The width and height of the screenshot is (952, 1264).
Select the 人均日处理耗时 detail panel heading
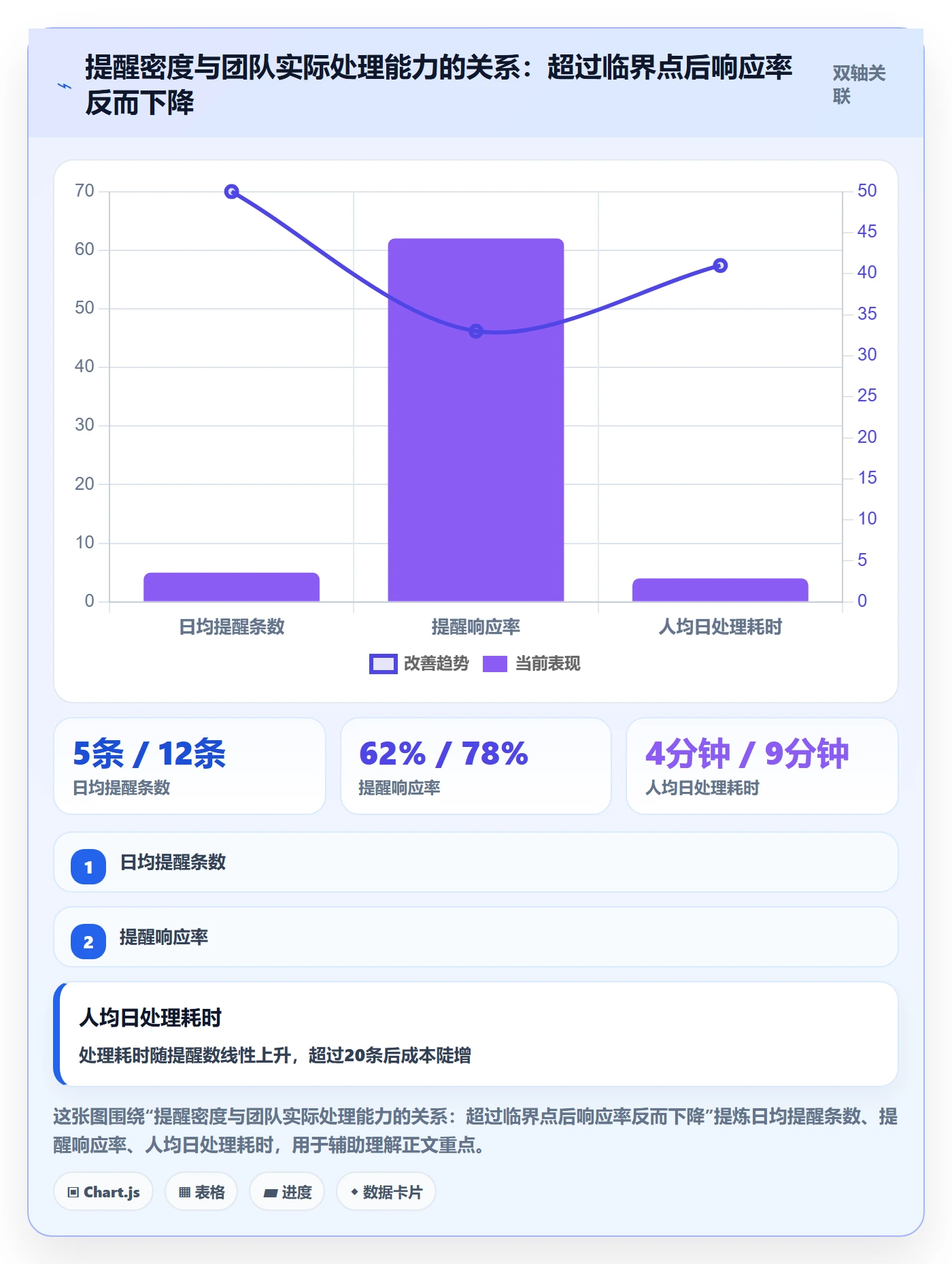(150, 1018)
